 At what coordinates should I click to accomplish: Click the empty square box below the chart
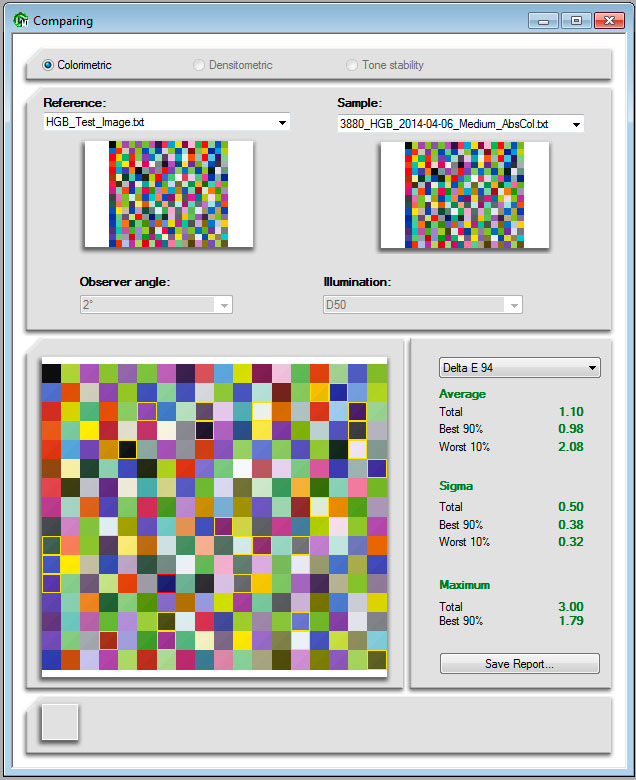(60, 723)
